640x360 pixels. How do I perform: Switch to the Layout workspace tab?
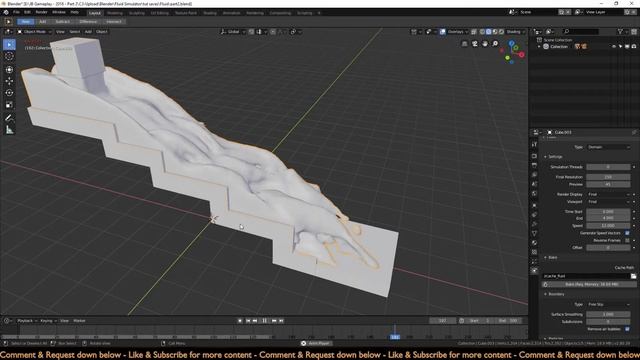(x=95, y=13)
